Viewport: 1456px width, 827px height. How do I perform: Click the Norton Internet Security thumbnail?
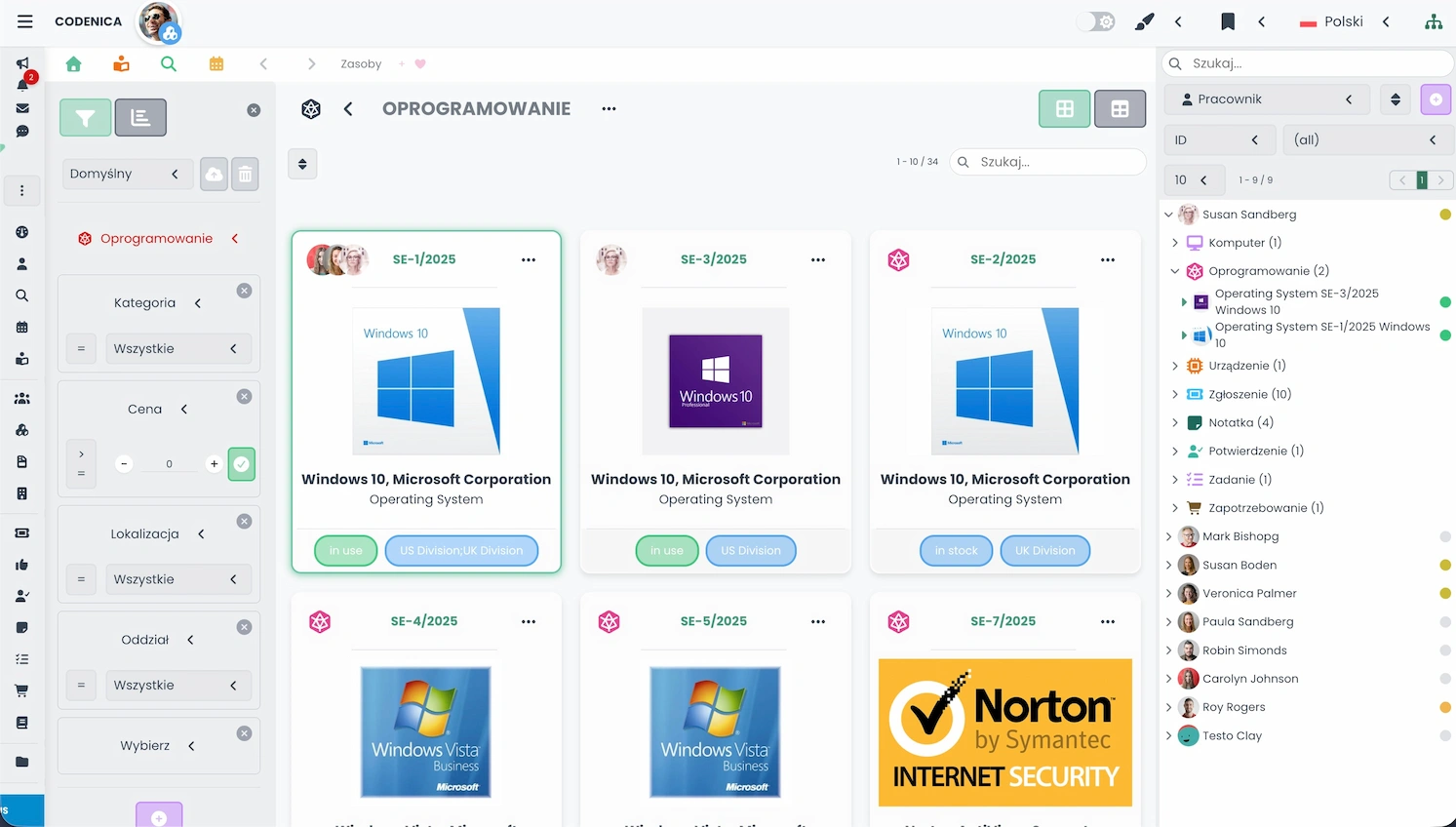[x=1004, y=732]
